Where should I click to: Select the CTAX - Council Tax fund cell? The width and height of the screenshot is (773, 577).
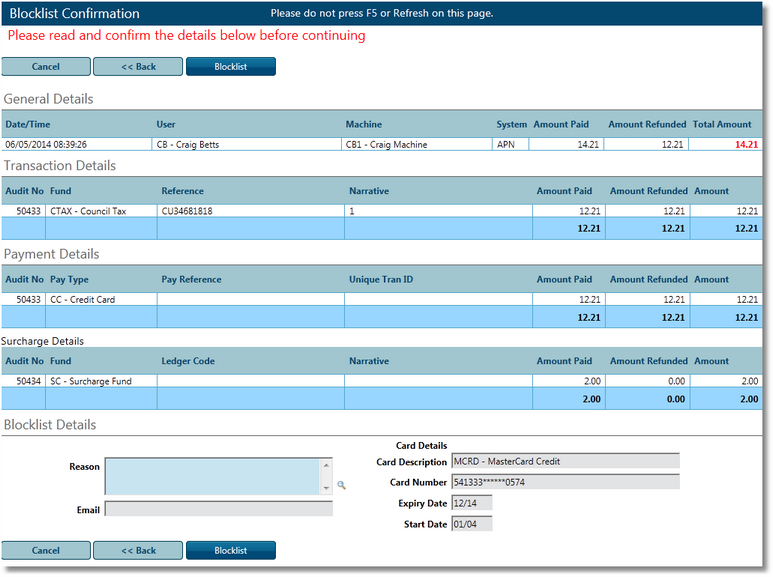[x=101, y=211]
